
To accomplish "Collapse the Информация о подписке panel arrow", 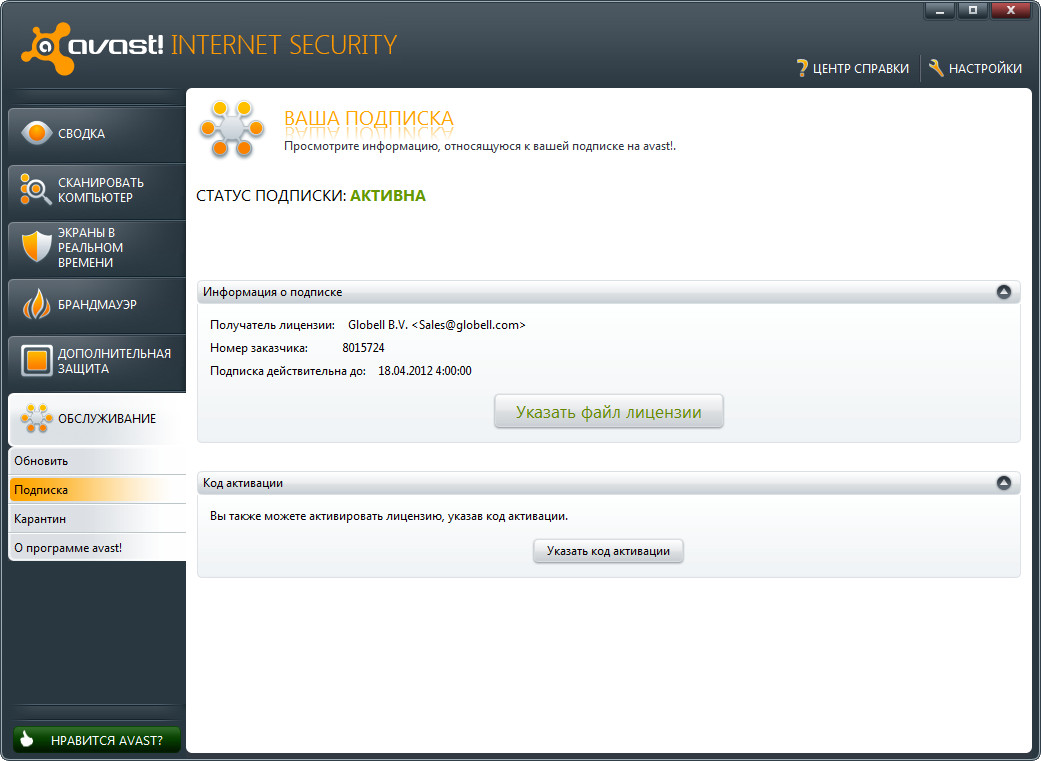I will [x=1003, y=292].
